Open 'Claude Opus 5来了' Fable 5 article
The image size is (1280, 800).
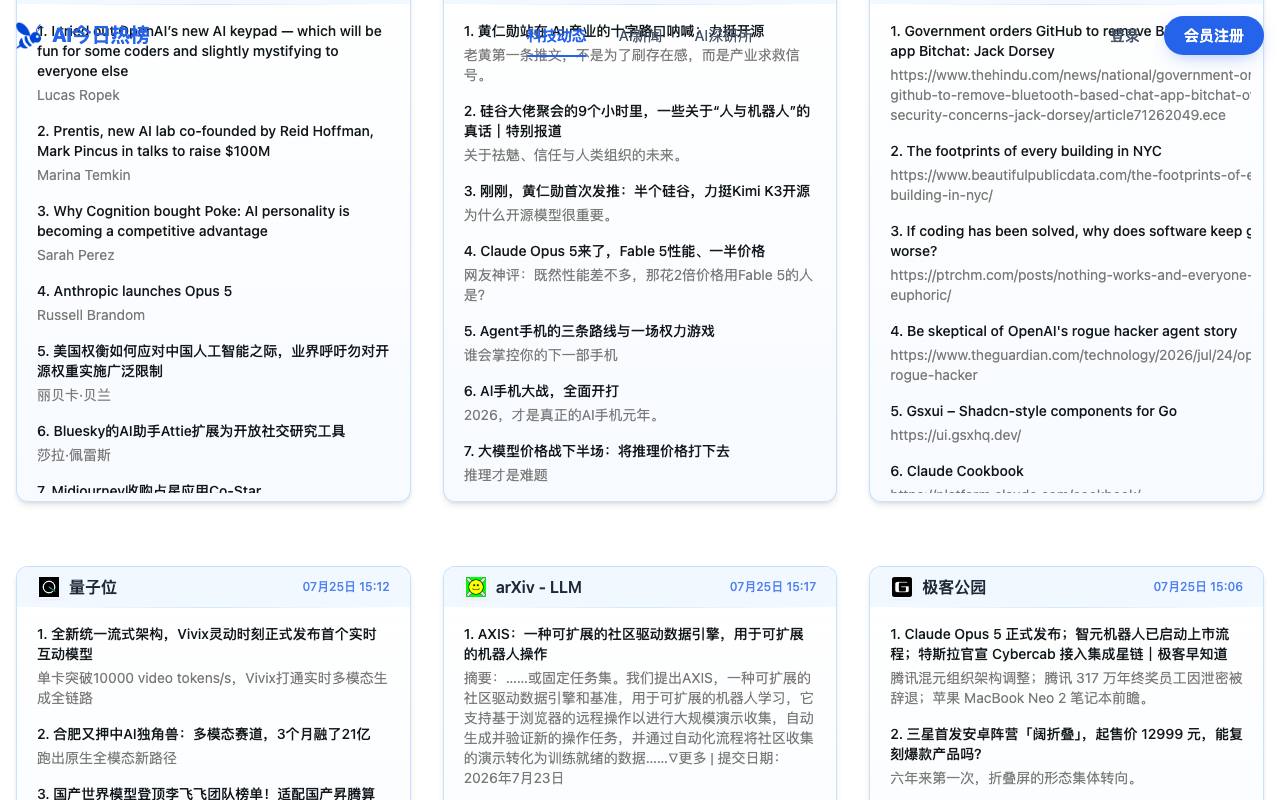[x=614, y=251]
